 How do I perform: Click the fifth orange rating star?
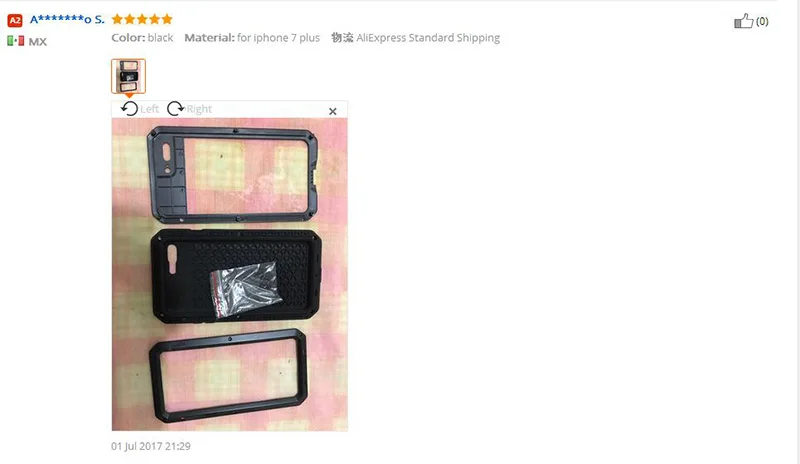point(167,19)
